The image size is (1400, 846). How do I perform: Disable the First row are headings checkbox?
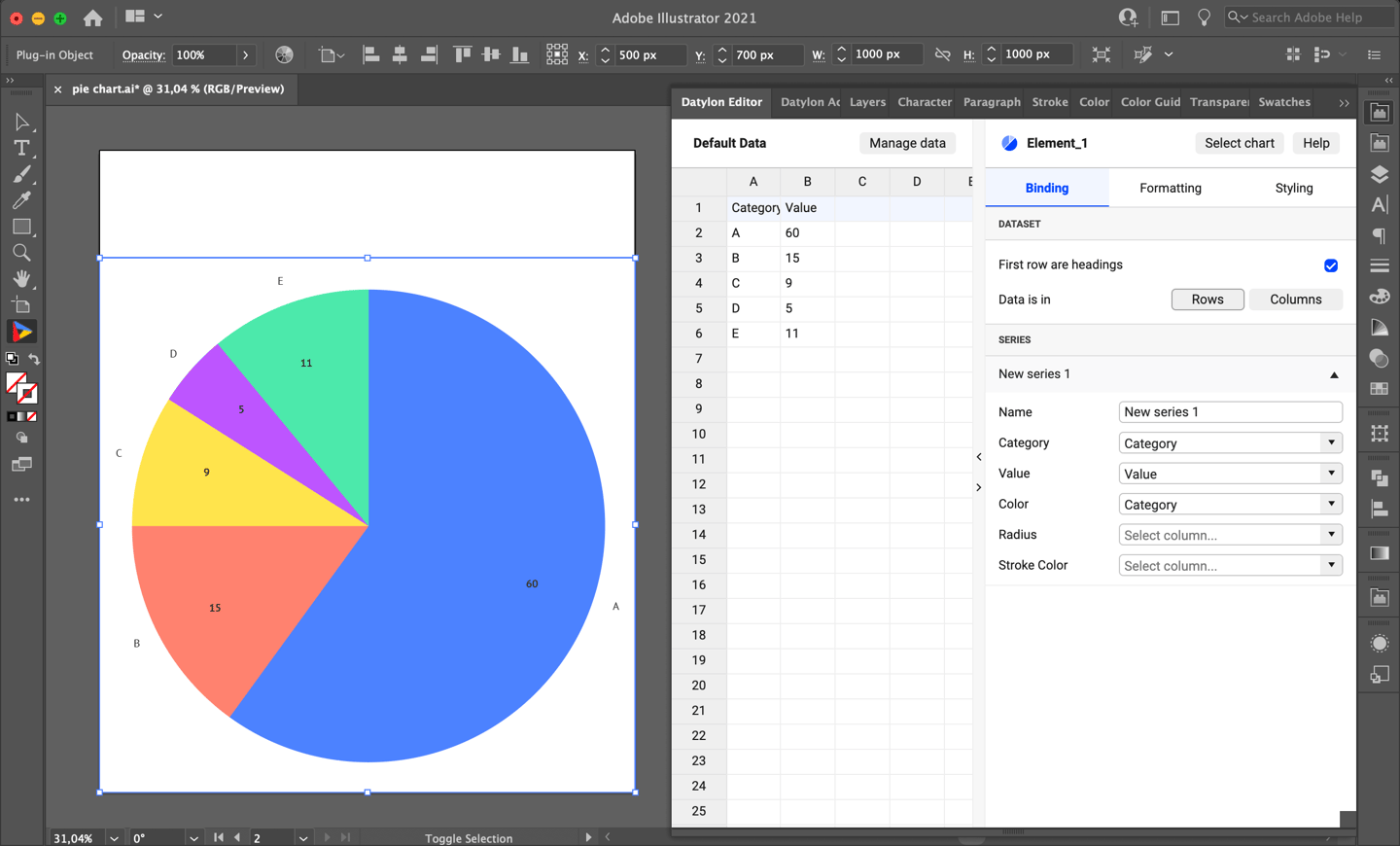(1331, 264)
